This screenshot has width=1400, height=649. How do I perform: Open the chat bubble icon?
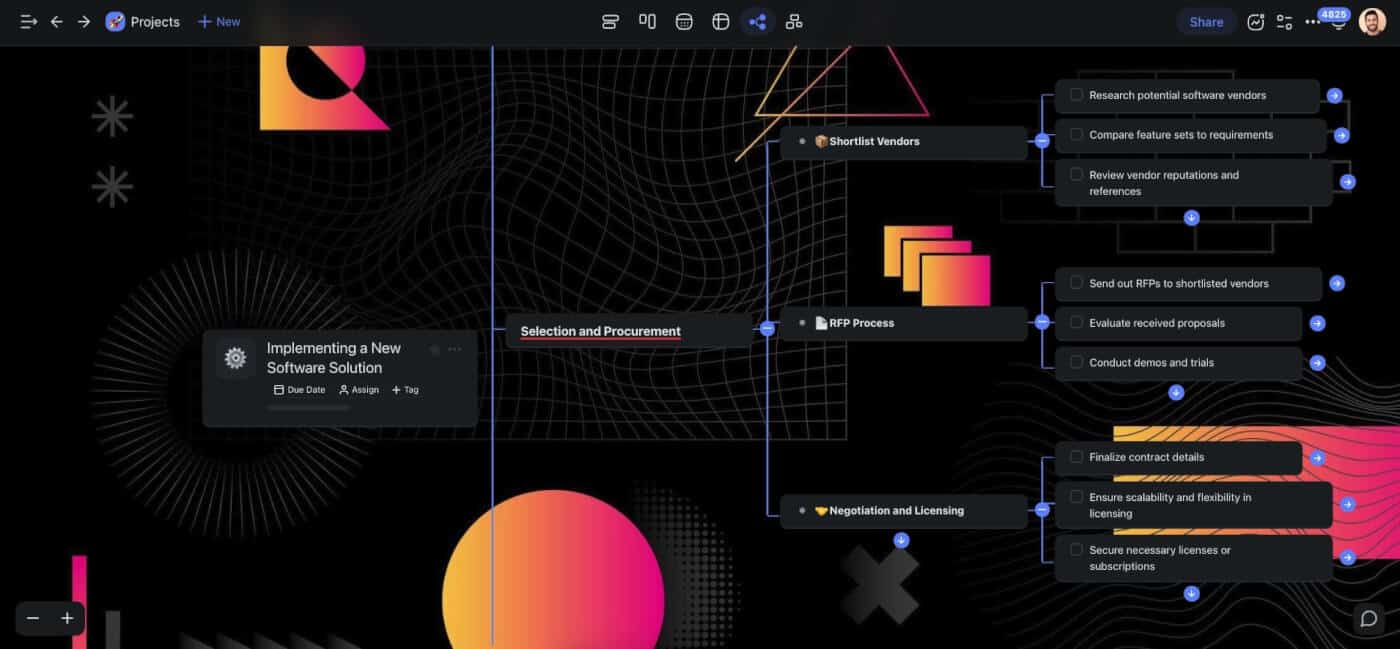pos(1368,619)
